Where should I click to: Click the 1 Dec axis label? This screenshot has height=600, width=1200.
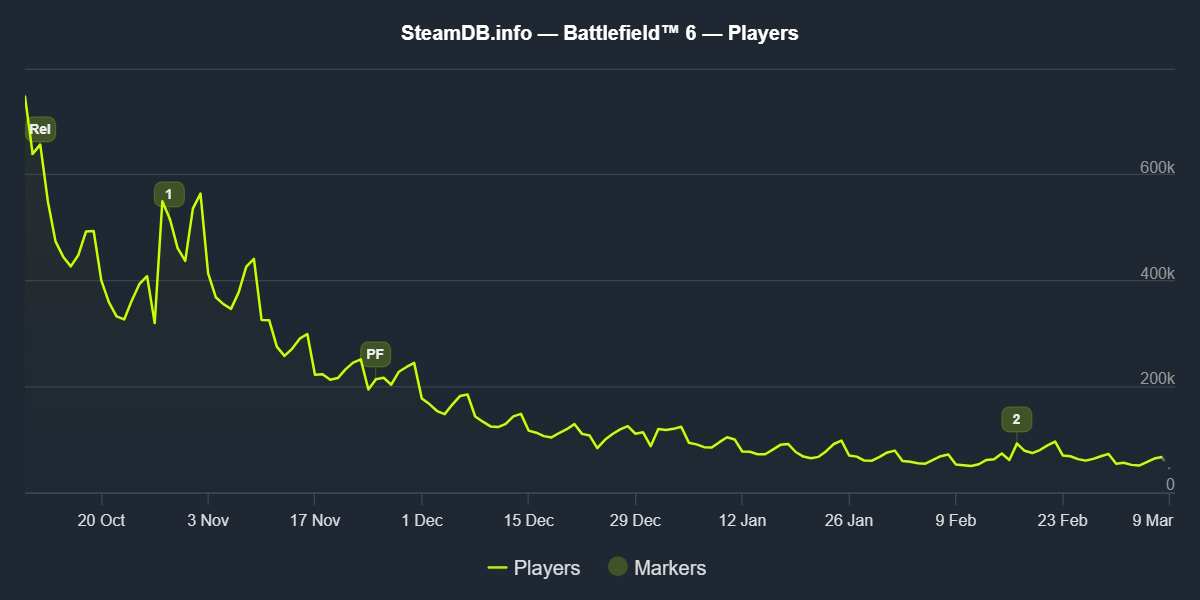(421, 520)
